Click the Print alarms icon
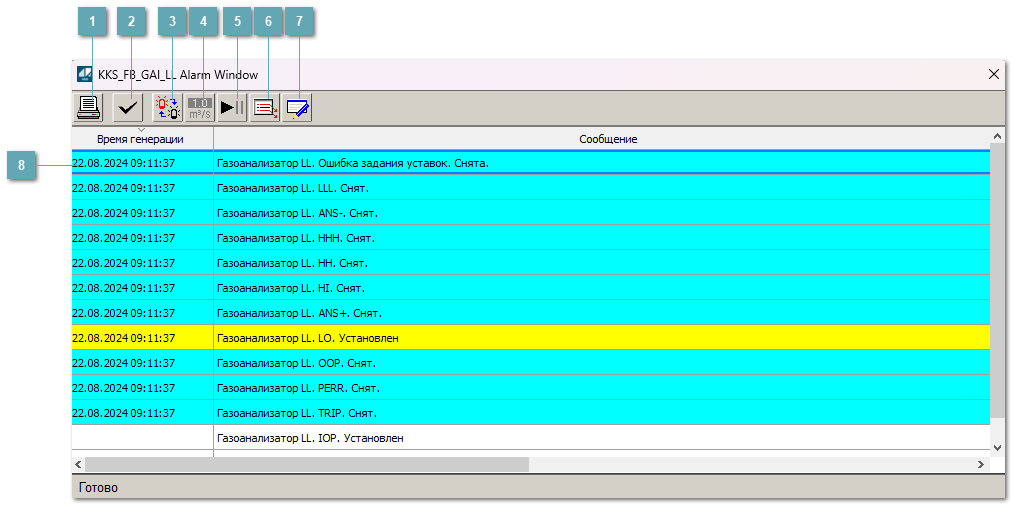Viewport: 1014px width, 507px height. tap(89, 107)
